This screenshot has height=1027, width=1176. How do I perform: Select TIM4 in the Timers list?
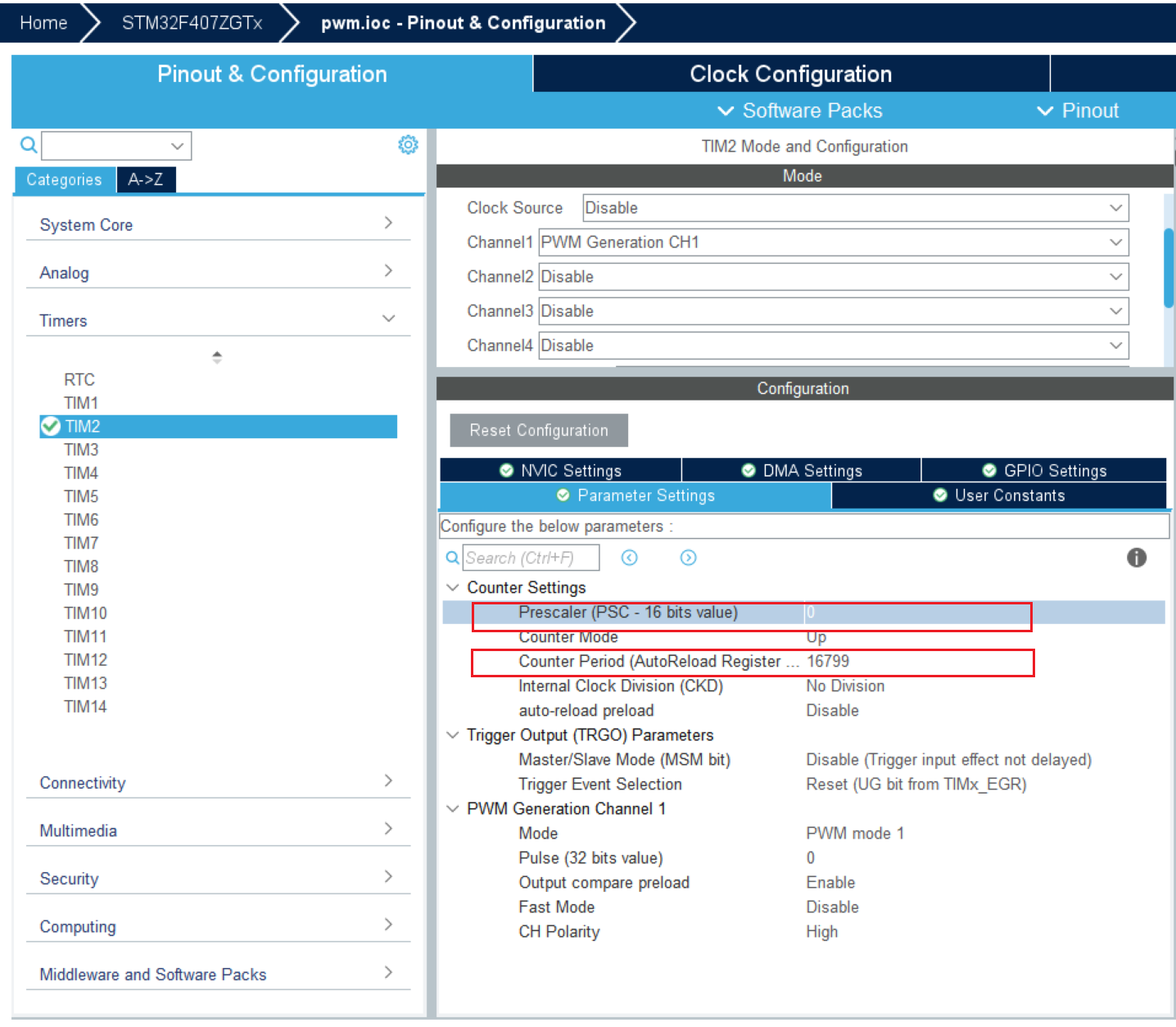(81, 473)
